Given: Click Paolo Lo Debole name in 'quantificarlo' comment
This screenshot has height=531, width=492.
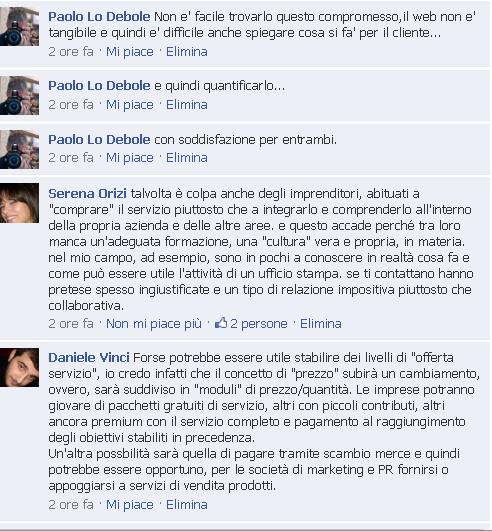Looking at the screenshot, I should point(99,86).
